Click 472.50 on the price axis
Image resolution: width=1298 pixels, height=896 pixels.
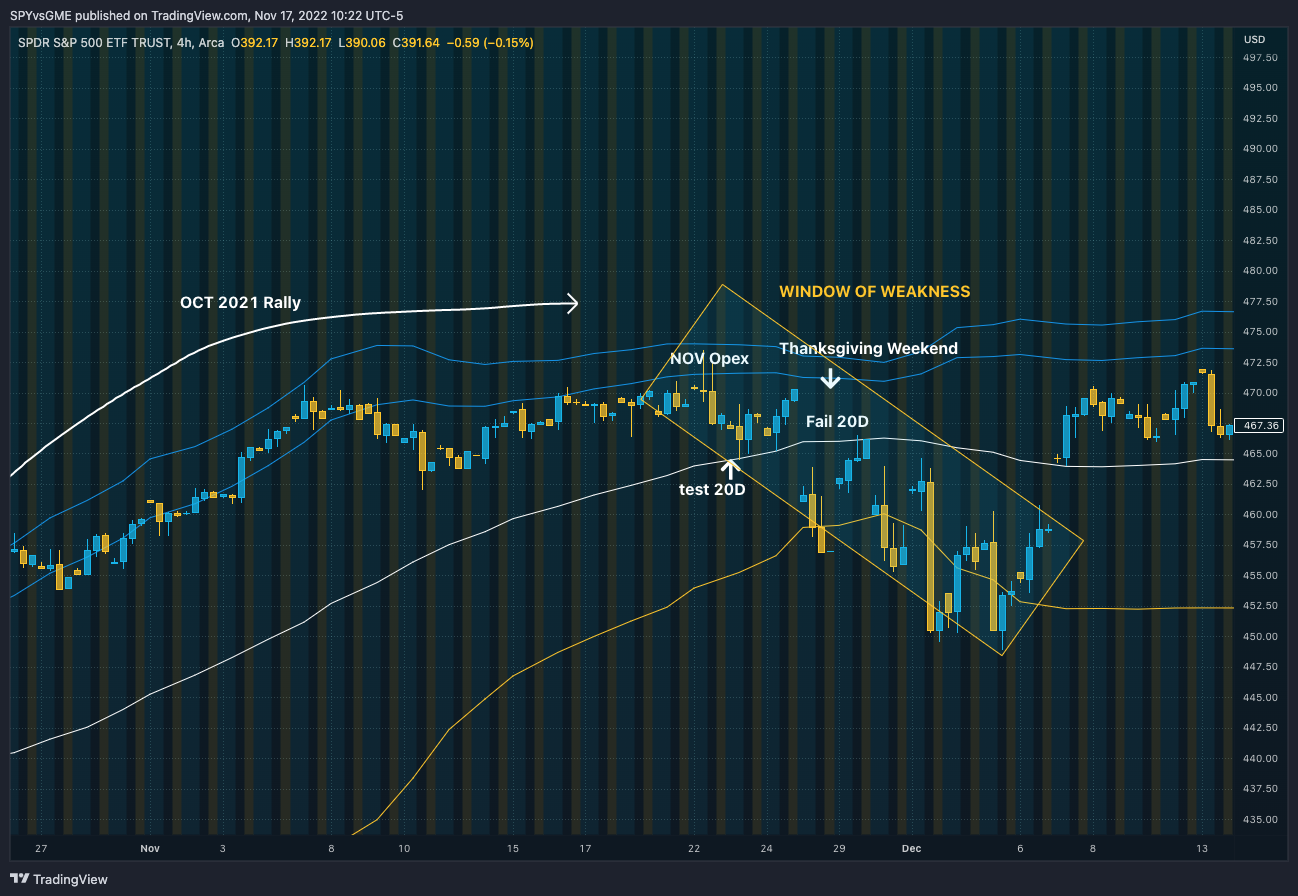point(1260,362)
